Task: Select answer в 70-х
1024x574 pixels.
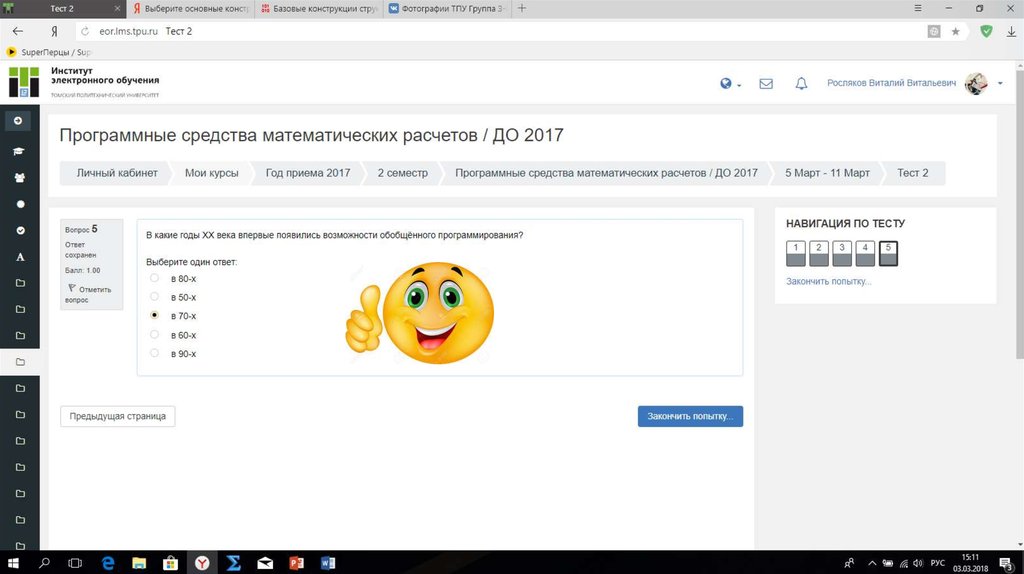Action: (154, 315)
